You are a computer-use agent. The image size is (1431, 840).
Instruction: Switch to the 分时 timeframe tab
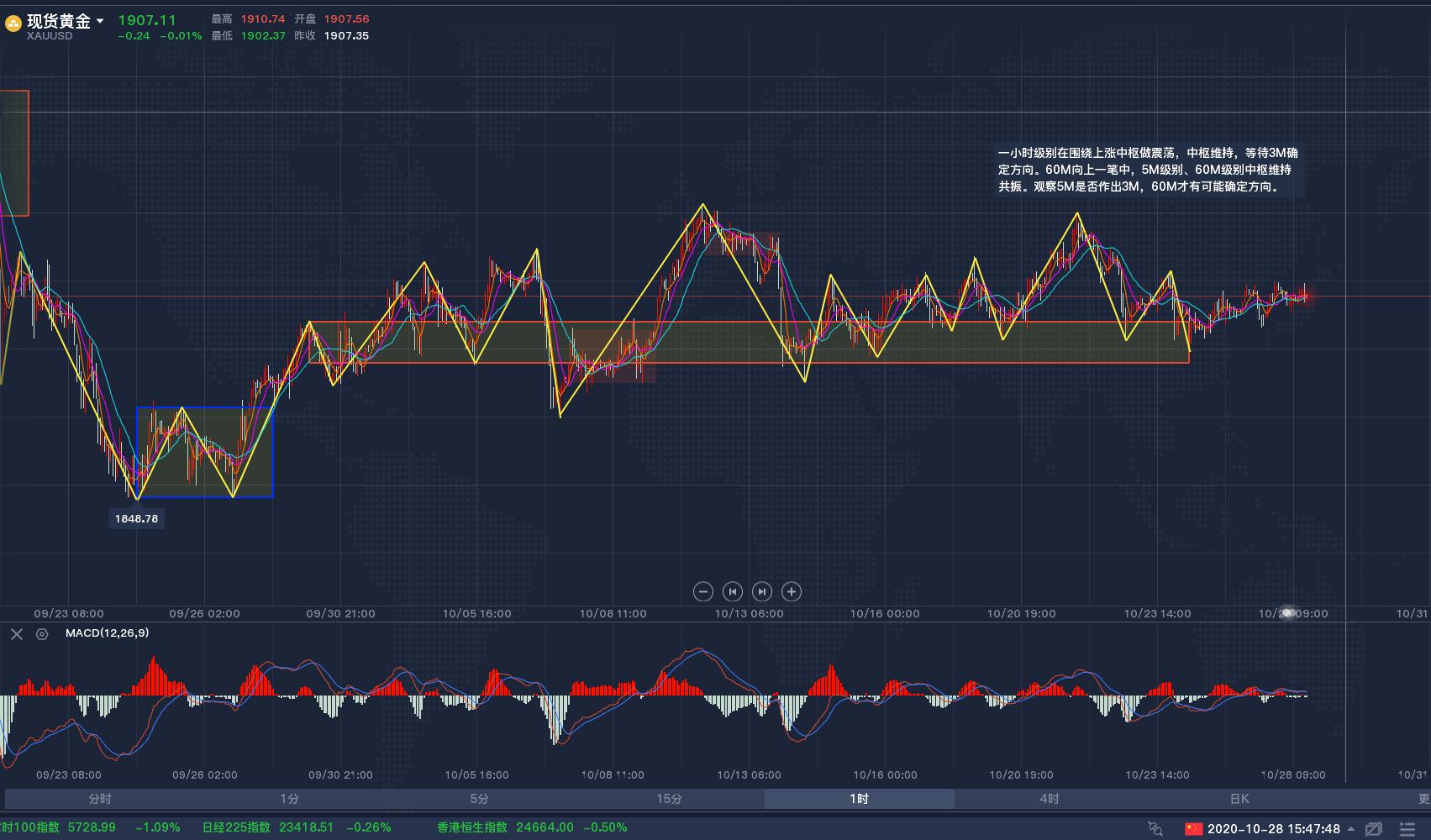point(100,799)
